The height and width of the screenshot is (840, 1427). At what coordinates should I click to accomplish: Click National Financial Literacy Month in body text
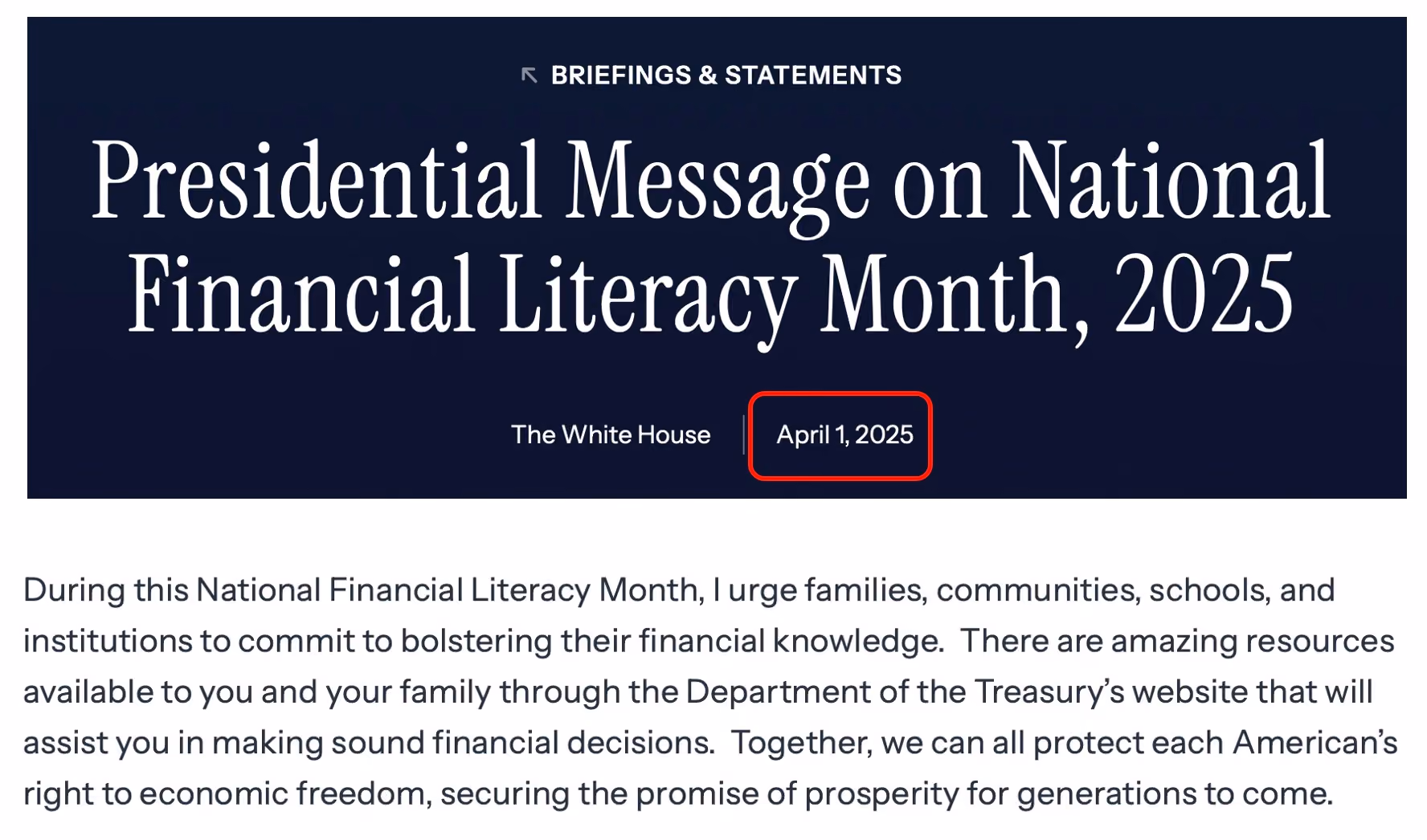coord(447,590)
